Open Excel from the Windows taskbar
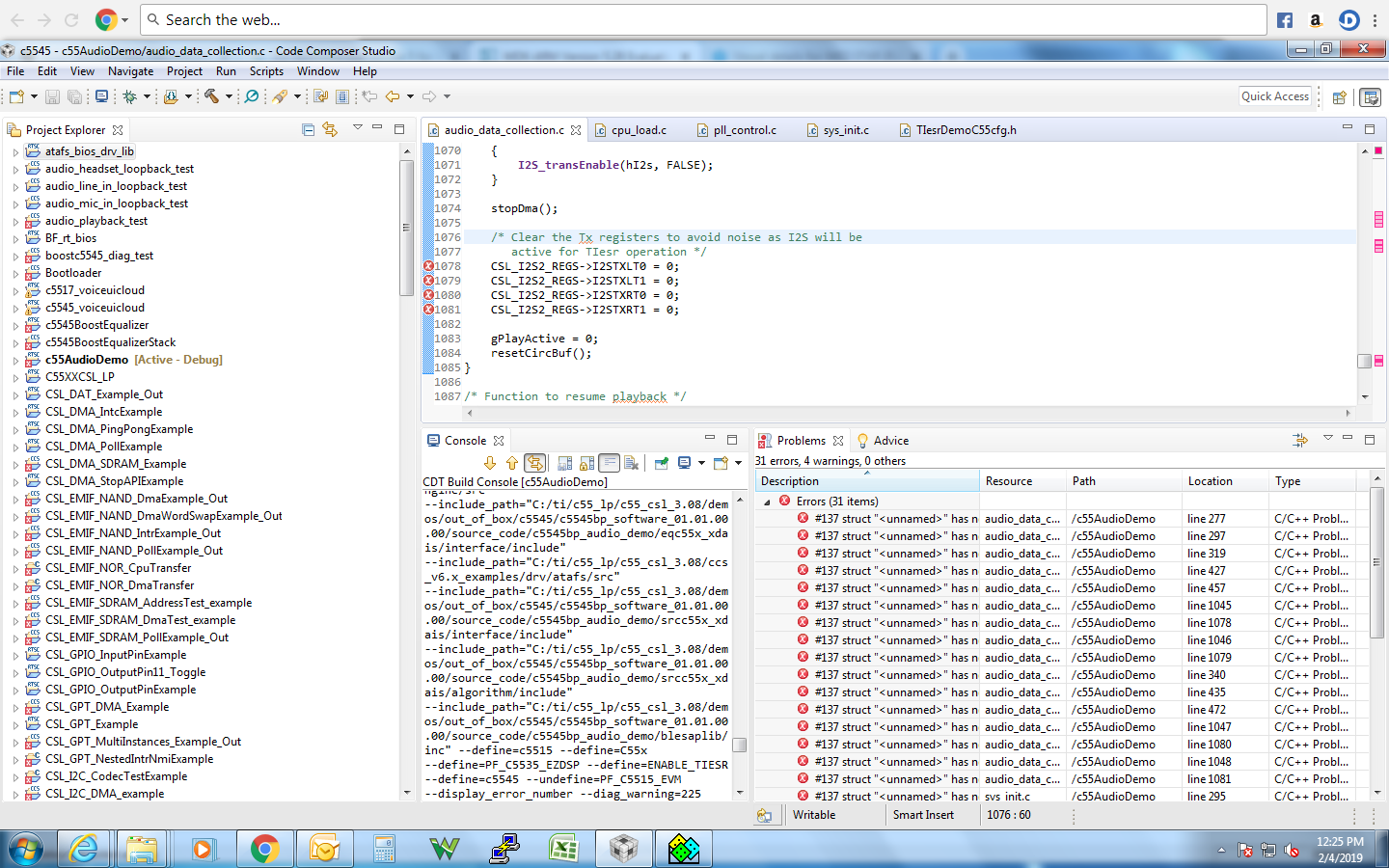1389x868 pixels. 563,849
